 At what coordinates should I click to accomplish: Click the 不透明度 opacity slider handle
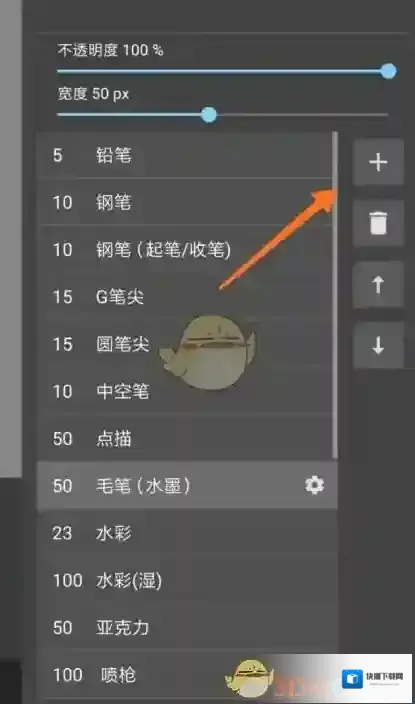coord(388,71)
